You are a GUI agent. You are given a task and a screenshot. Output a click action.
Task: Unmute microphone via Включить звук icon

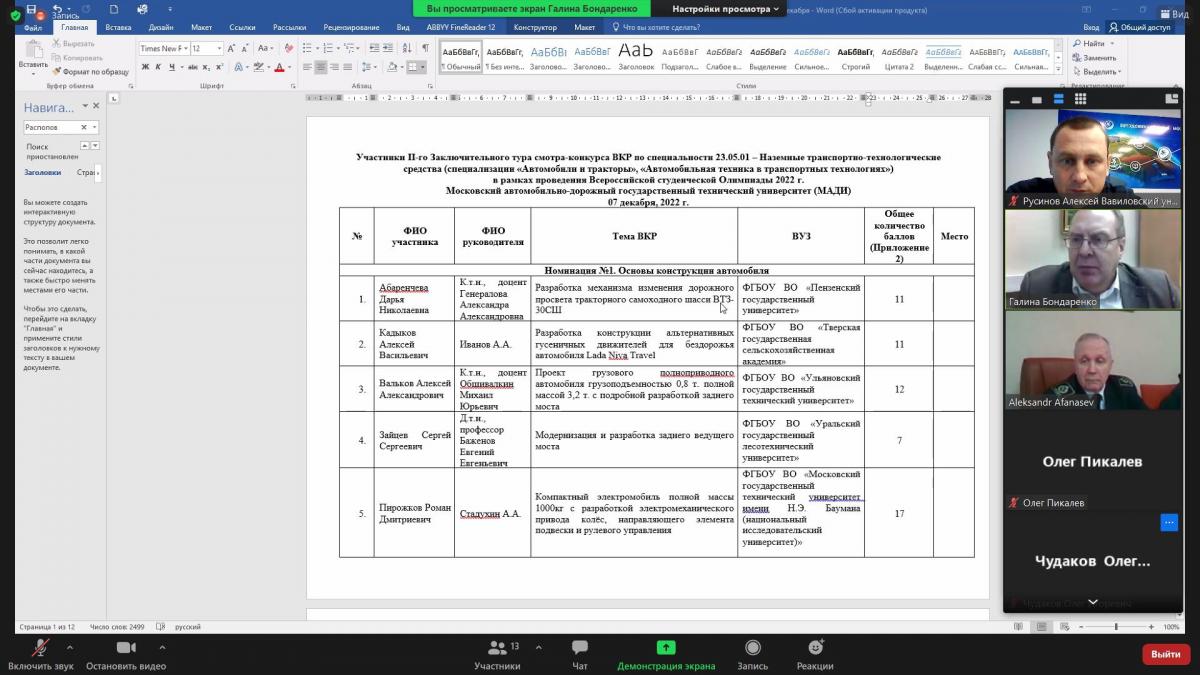click(x=40, y=649)
